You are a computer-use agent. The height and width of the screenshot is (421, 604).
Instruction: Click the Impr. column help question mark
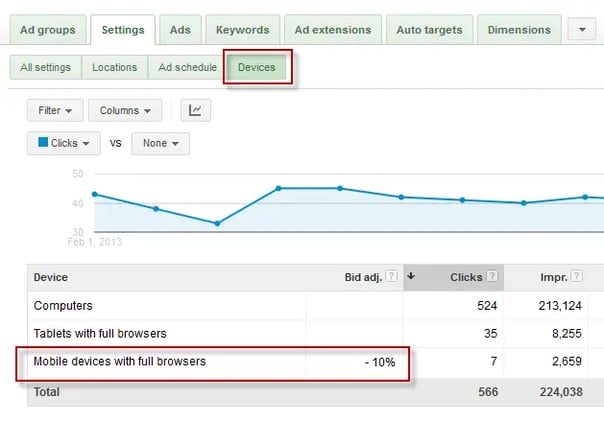(x=588, y=277)
